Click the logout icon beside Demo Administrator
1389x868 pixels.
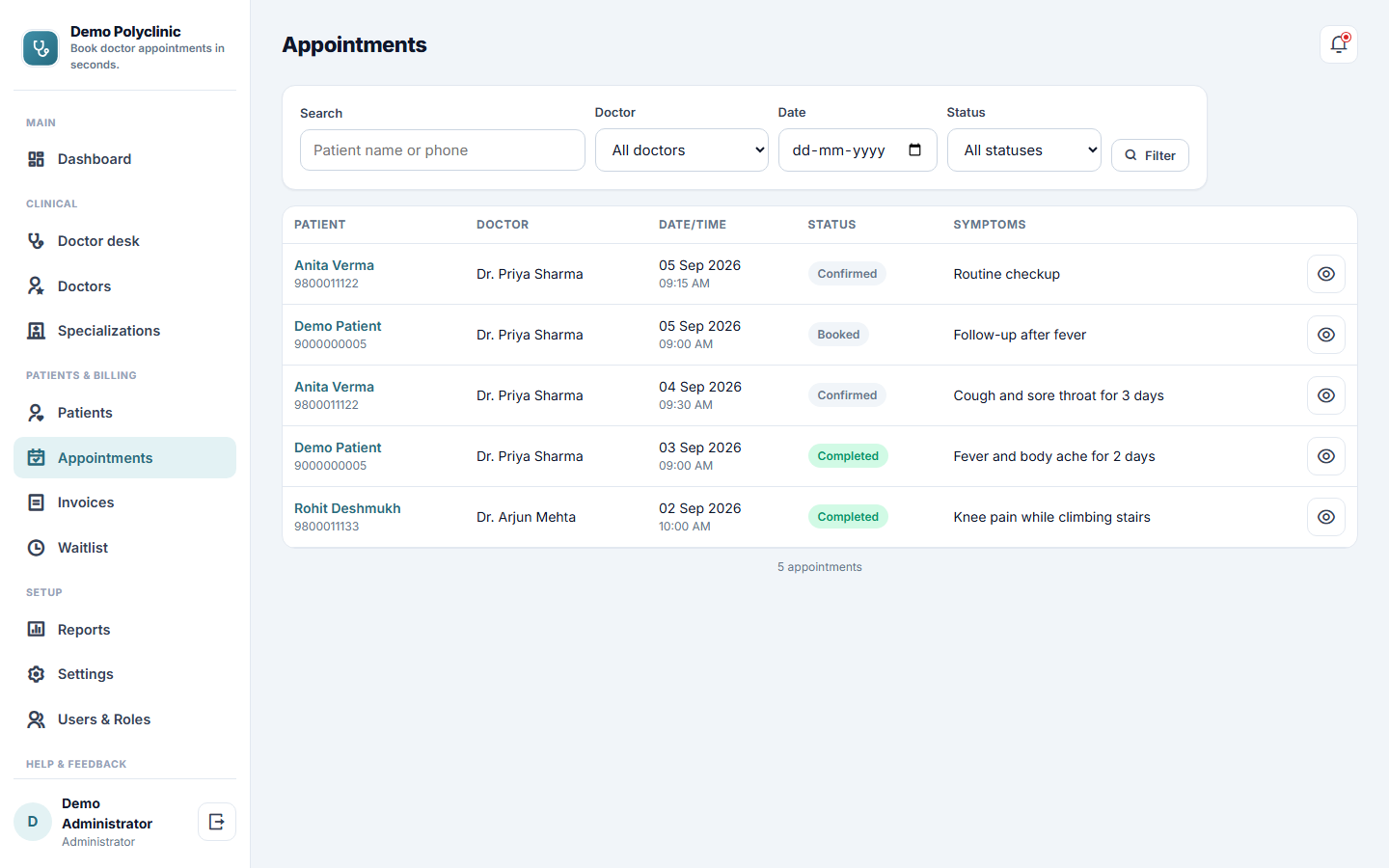(217, 822)
